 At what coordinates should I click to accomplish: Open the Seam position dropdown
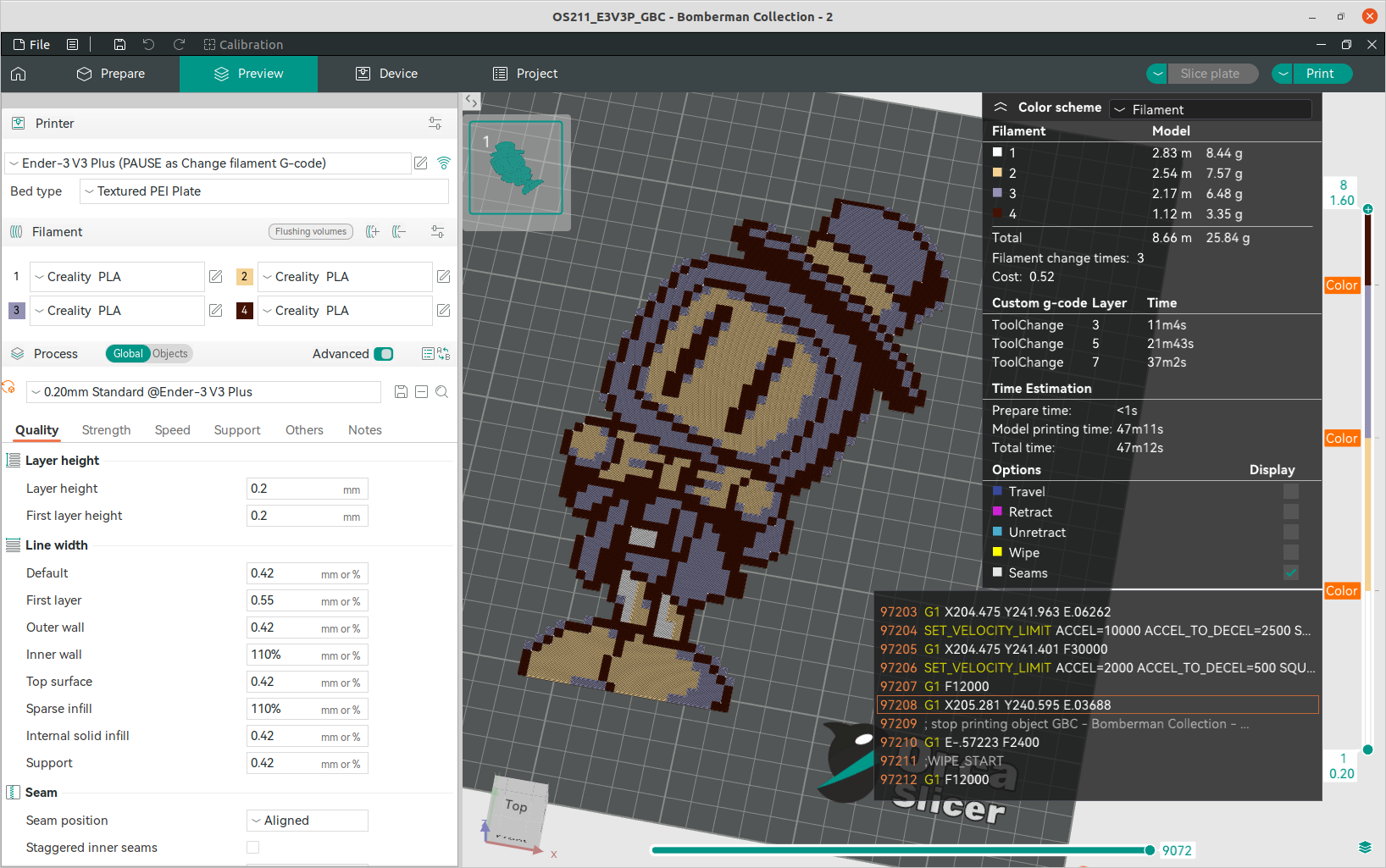tap(308, 820)
